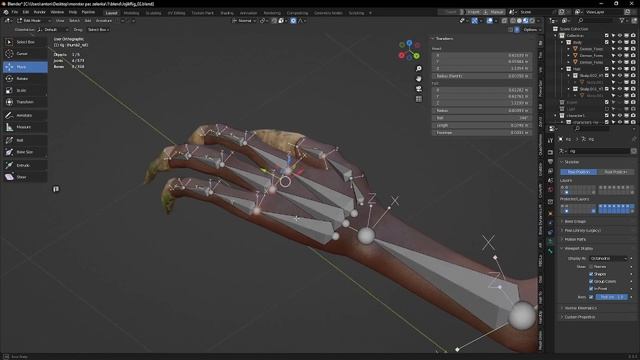Screen dimensions: 640x360
Task: Select the Measure tool
Action: [25, 127]
